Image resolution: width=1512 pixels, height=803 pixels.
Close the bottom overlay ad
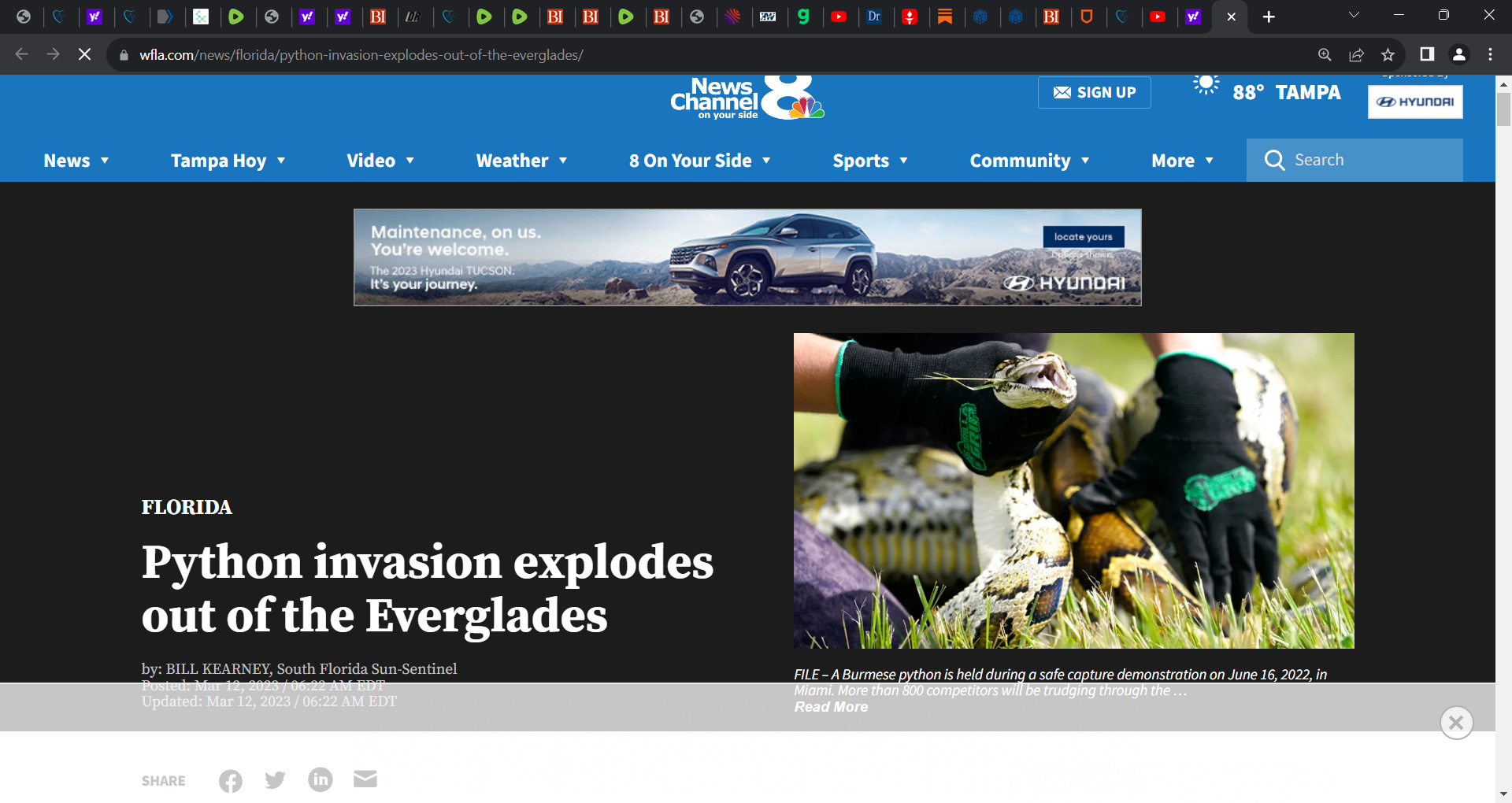[1456, 723]
